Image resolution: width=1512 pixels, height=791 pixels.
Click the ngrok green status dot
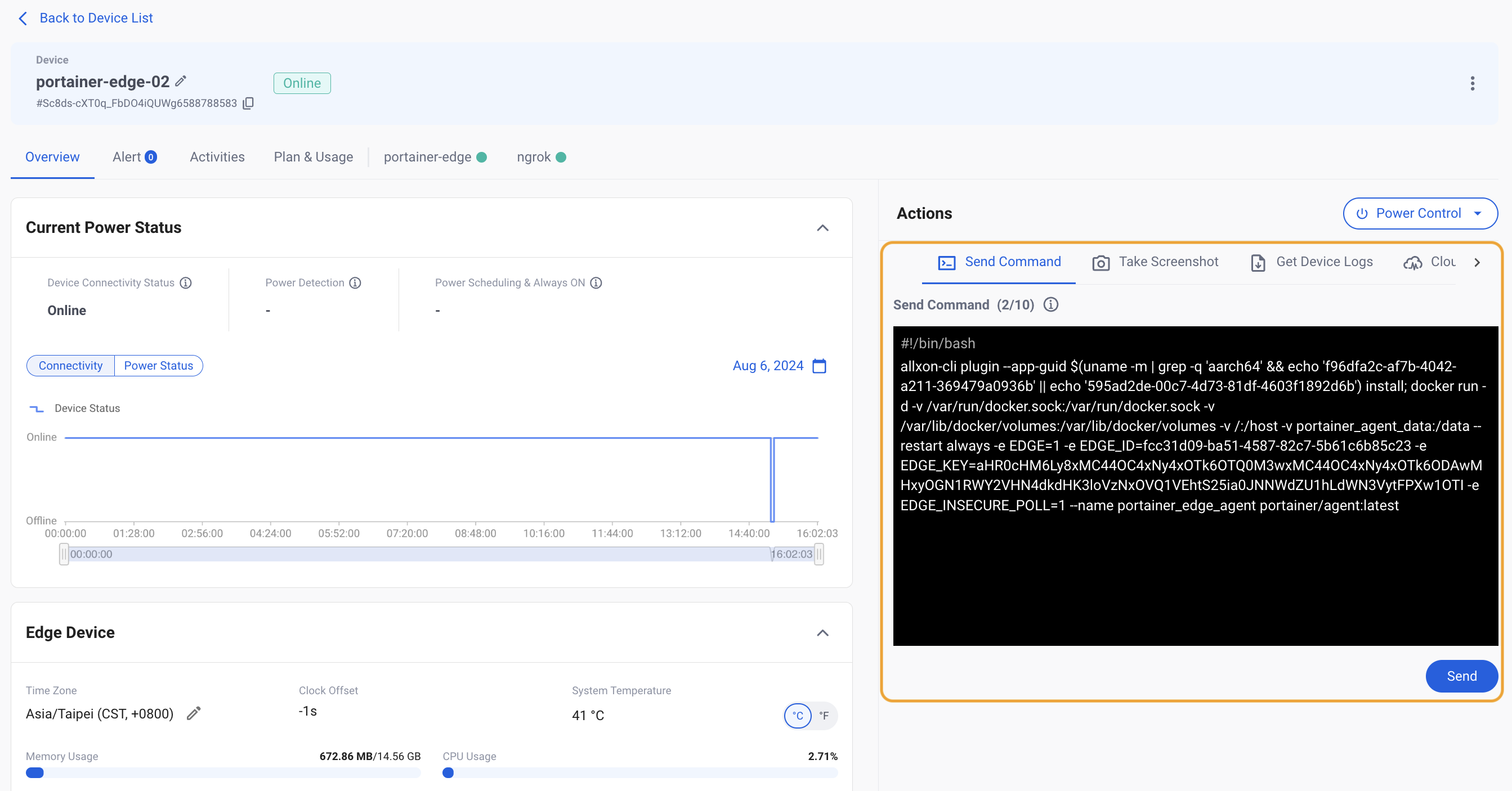561,156
